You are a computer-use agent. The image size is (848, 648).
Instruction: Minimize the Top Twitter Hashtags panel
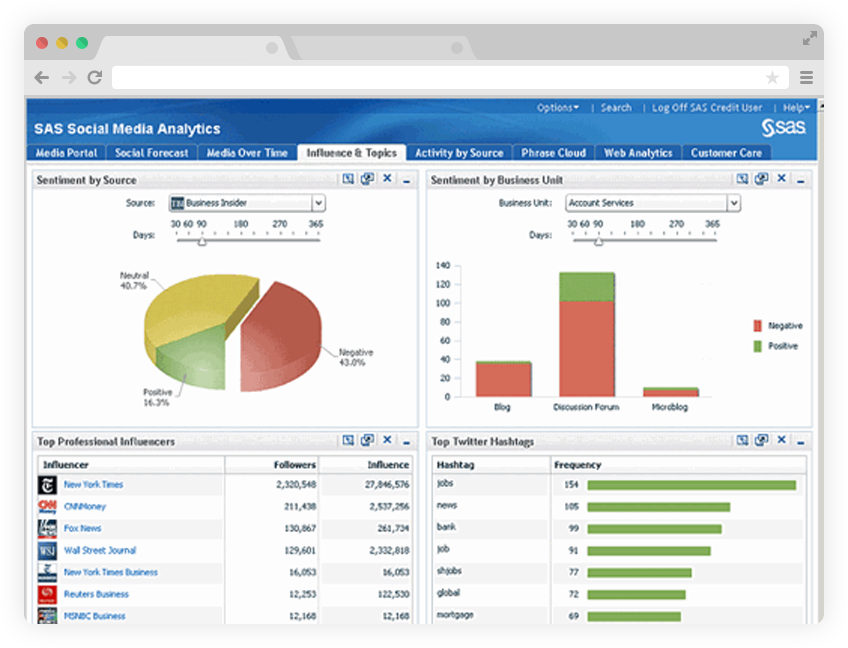pyautogui.click(x=801, y=443)
